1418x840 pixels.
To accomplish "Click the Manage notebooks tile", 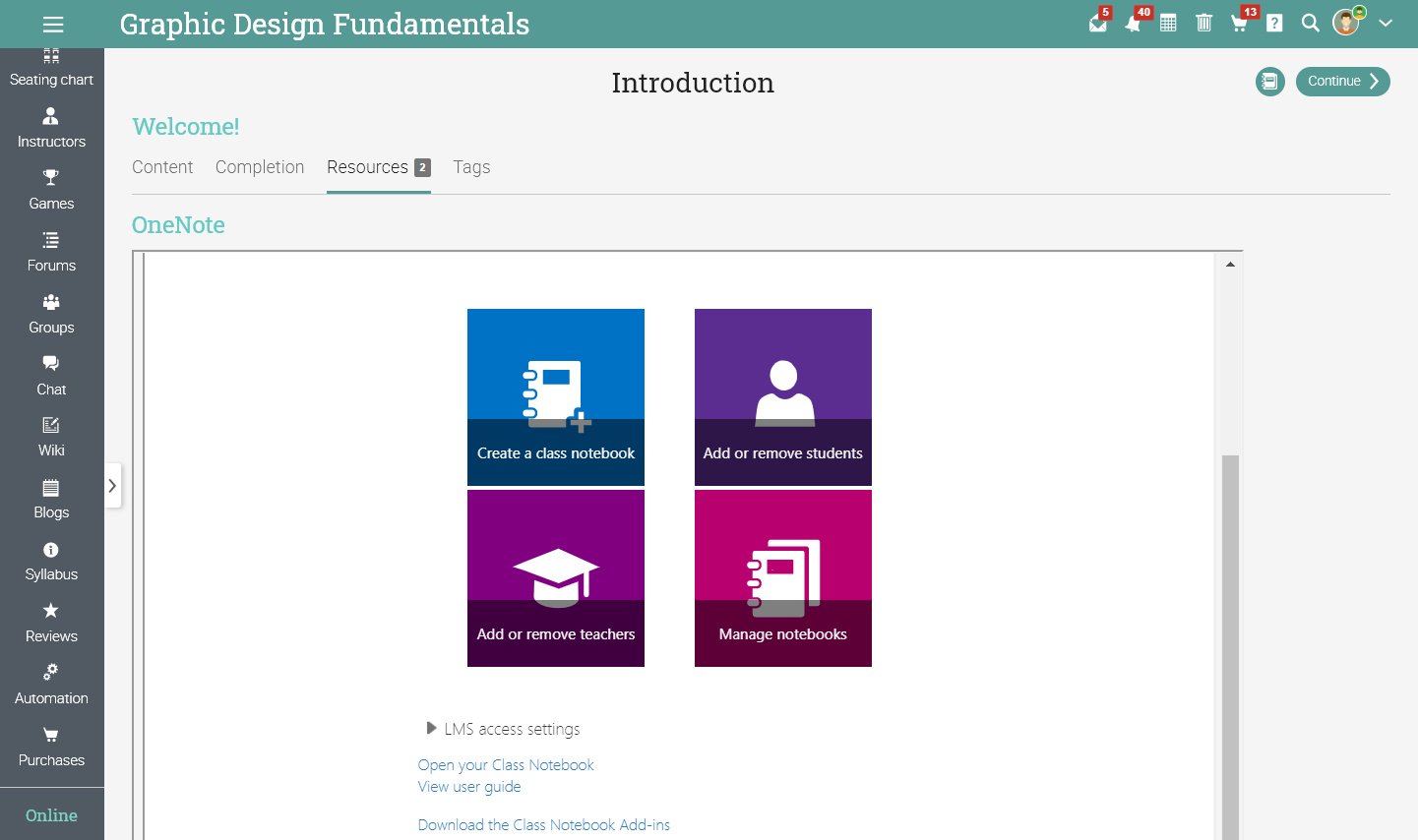I will coord(783,578).
